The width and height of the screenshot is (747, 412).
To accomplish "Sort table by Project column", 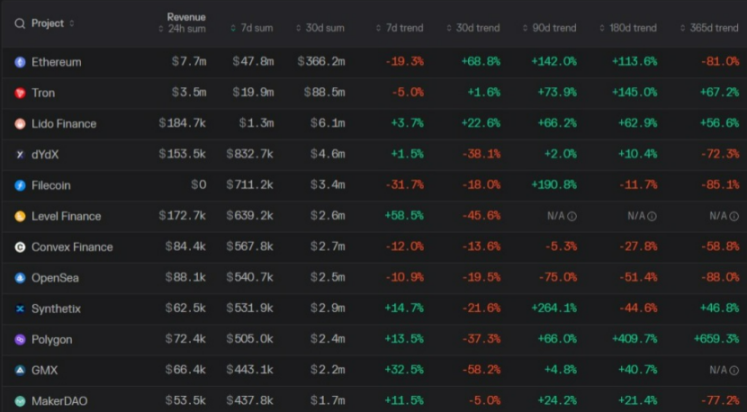I will pyautogui.click(x=52, y=23).
